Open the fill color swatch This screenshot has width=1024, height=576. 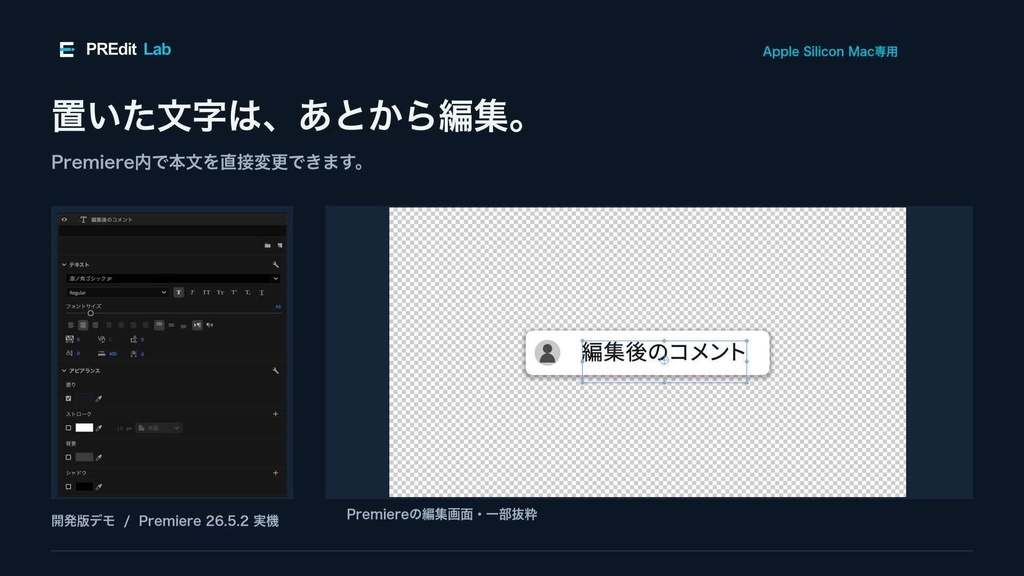(x=84, y=398)
